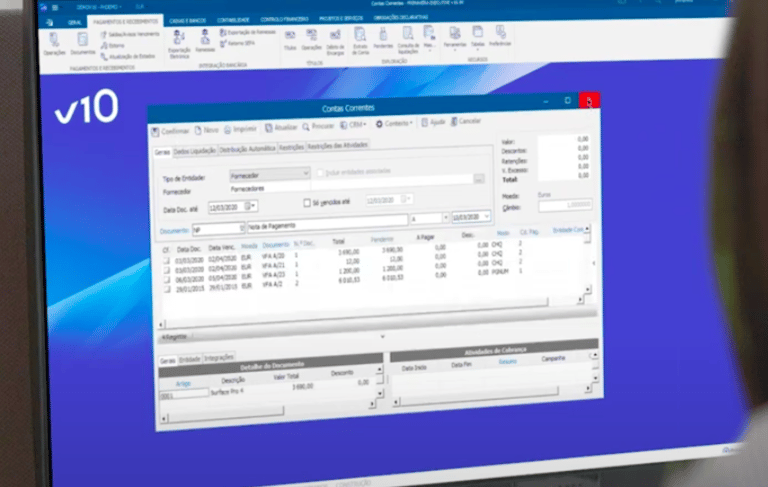Image resolution: width=768 pixels, height=487 pixels.
Task: Open the CRM toolbar dropdown
Action: [x=353, y=125]
